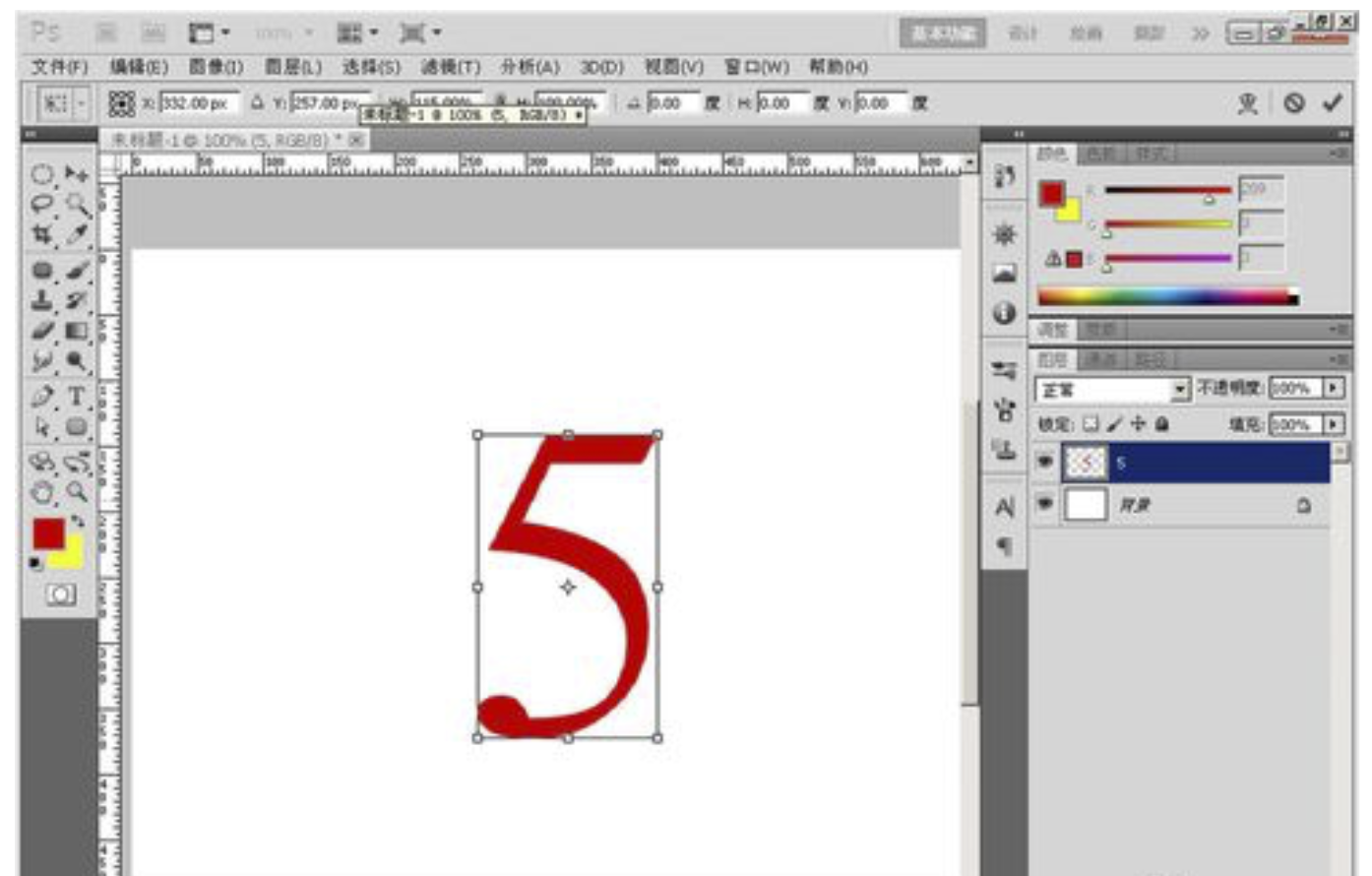Toggle lock position cross-arrows icon

point(1138,424)
